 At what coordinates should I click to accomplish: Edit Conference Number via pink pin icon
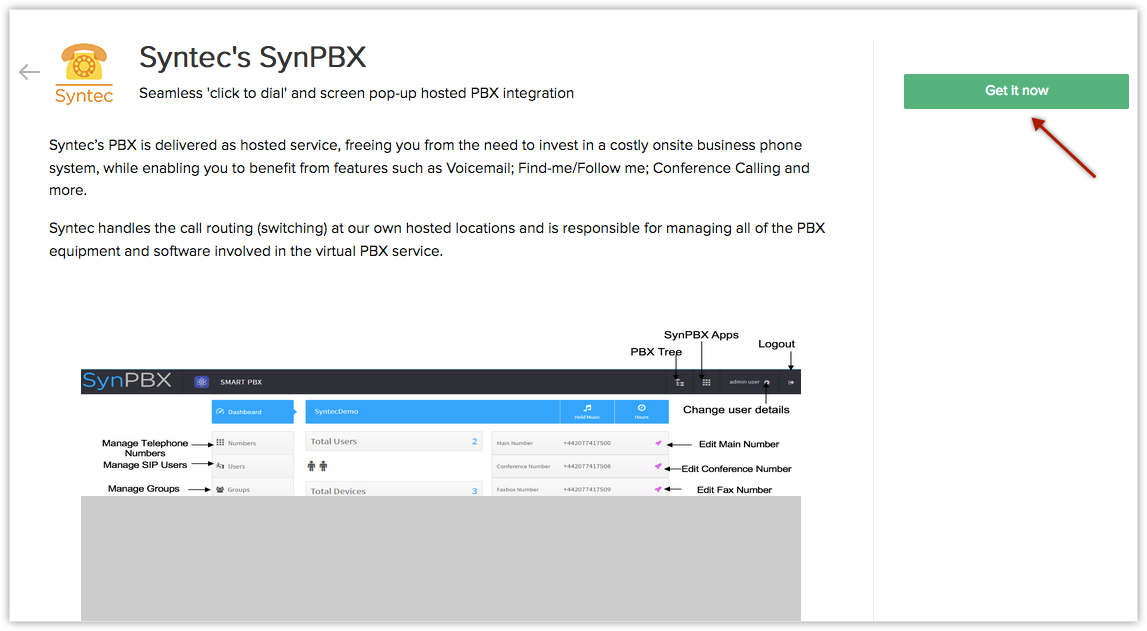tap(658, 466)
